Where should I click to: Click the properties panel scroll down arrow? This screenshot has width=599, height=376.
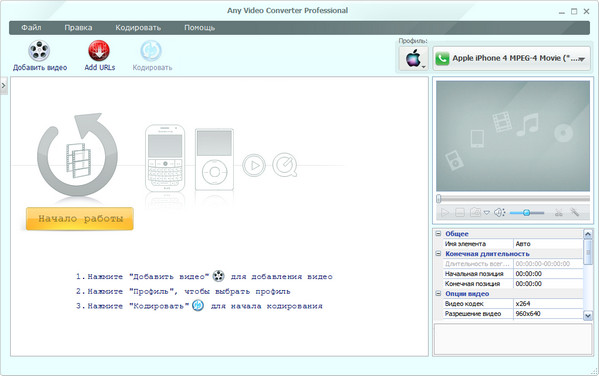tap(588, 316)
